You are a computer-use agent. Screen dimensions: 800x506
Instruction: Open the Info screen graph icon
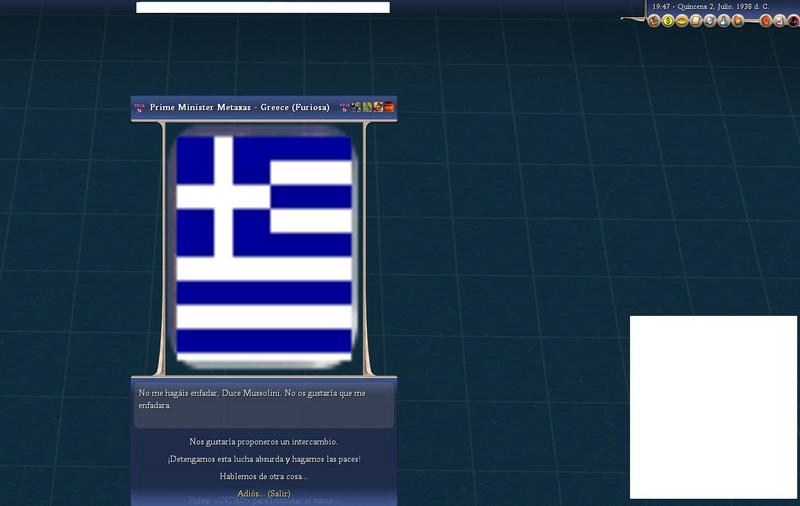[779, 21]
